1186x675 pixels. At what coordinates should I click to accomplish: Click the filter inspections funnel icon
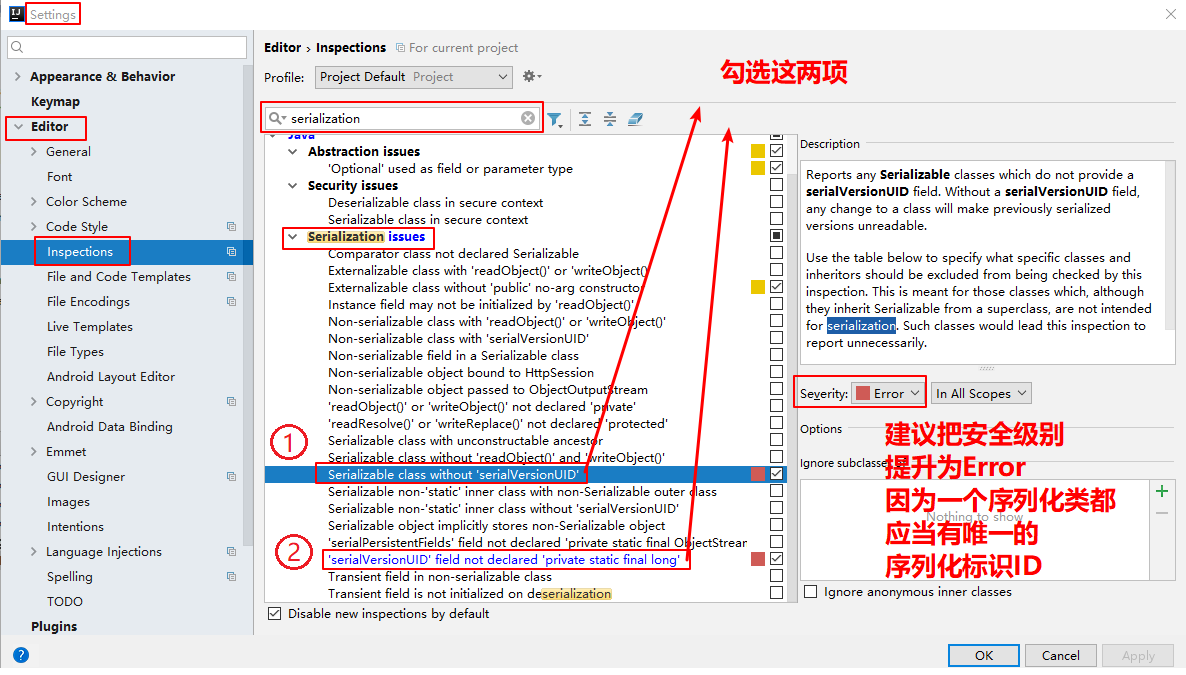coord(555,119)
